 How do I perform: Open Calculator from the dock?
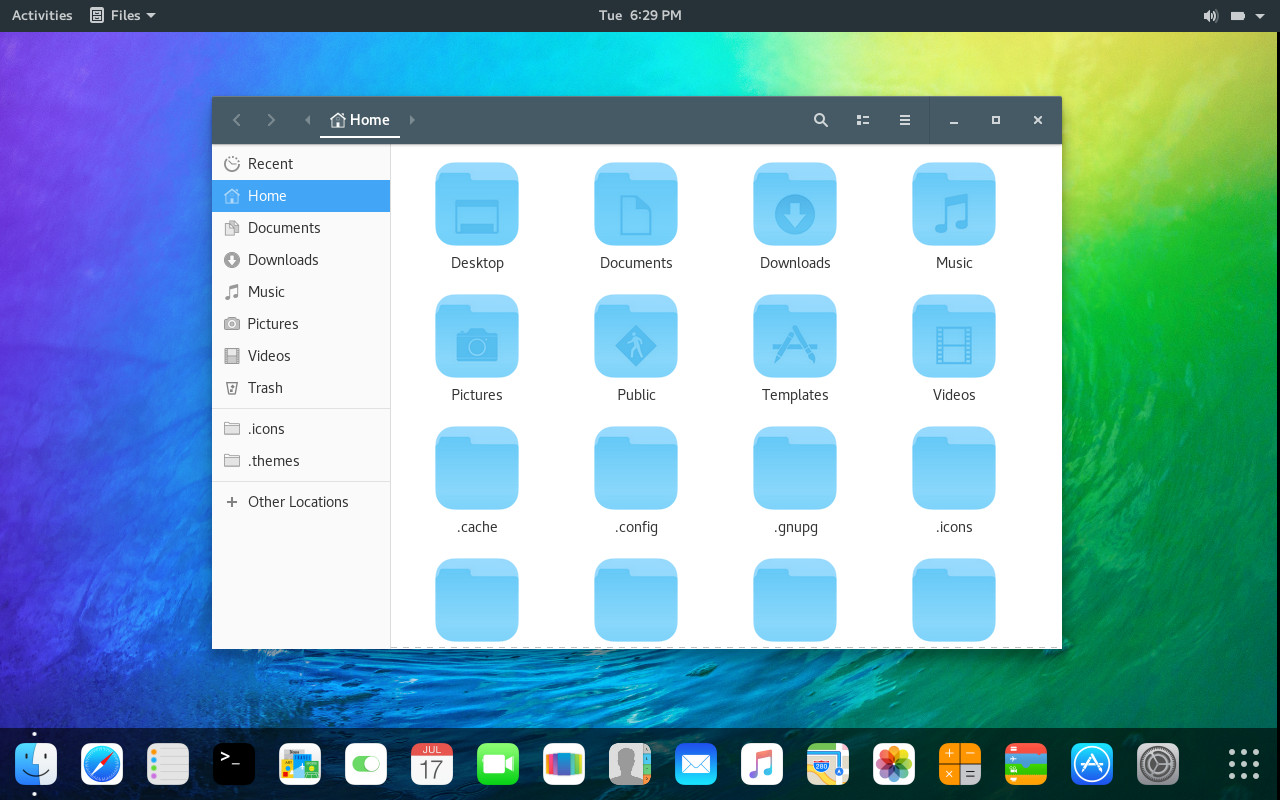(959, 763)
